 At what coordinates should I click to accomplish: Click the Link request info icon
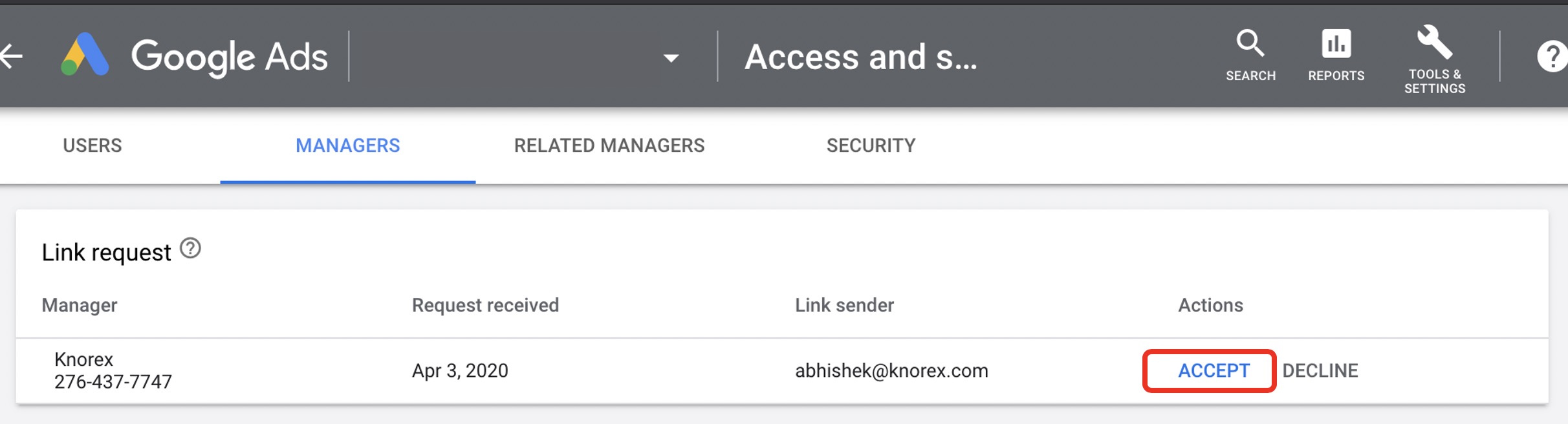[190, 248]
